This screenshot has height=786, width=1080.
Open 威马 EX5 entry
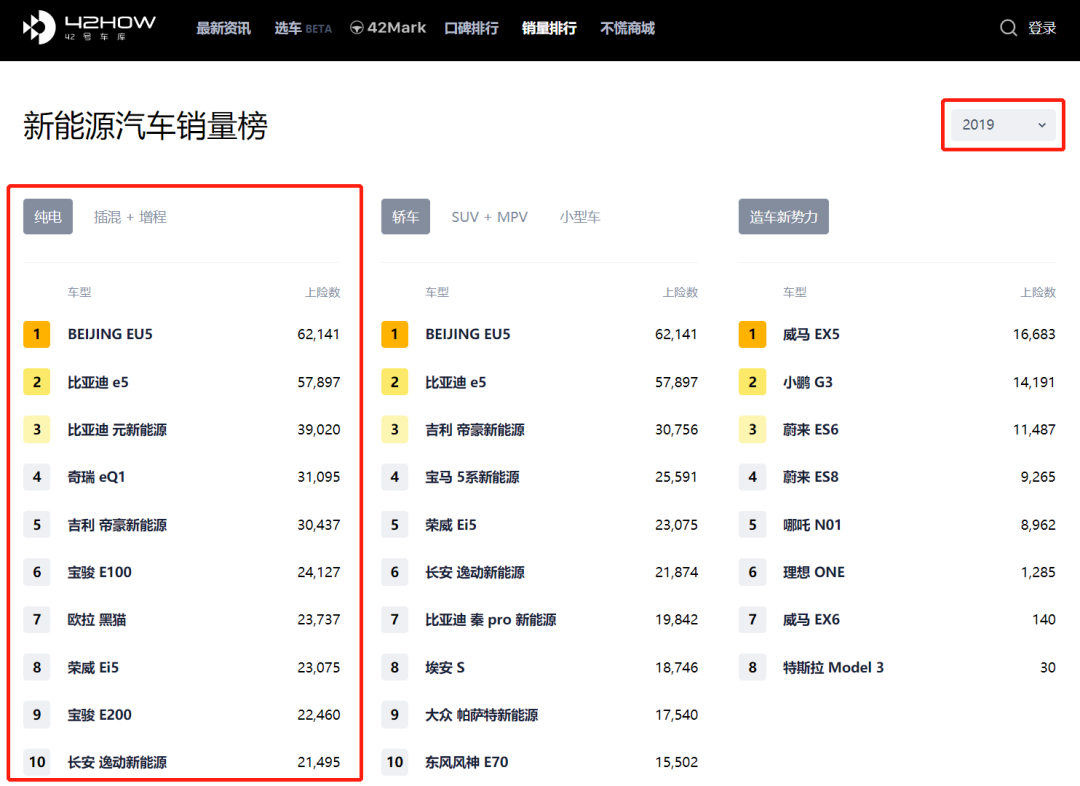point(811,334)
